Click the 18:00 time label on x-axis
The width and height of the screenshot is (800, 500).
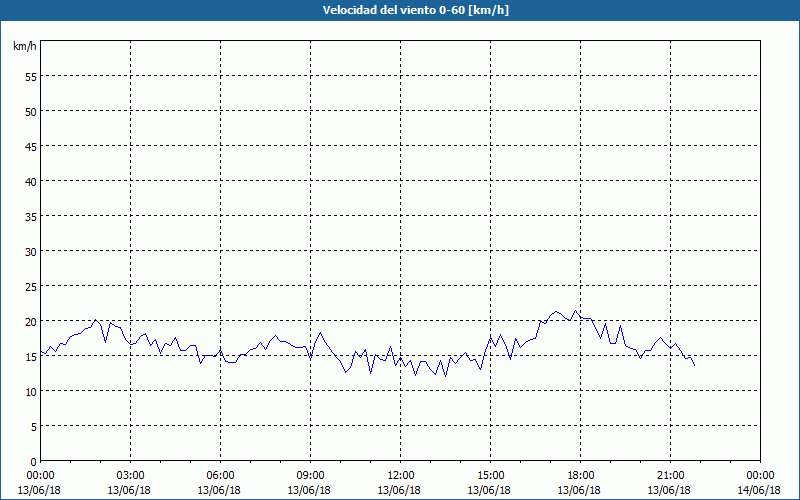pyautogui.click(x=580, y=476)
